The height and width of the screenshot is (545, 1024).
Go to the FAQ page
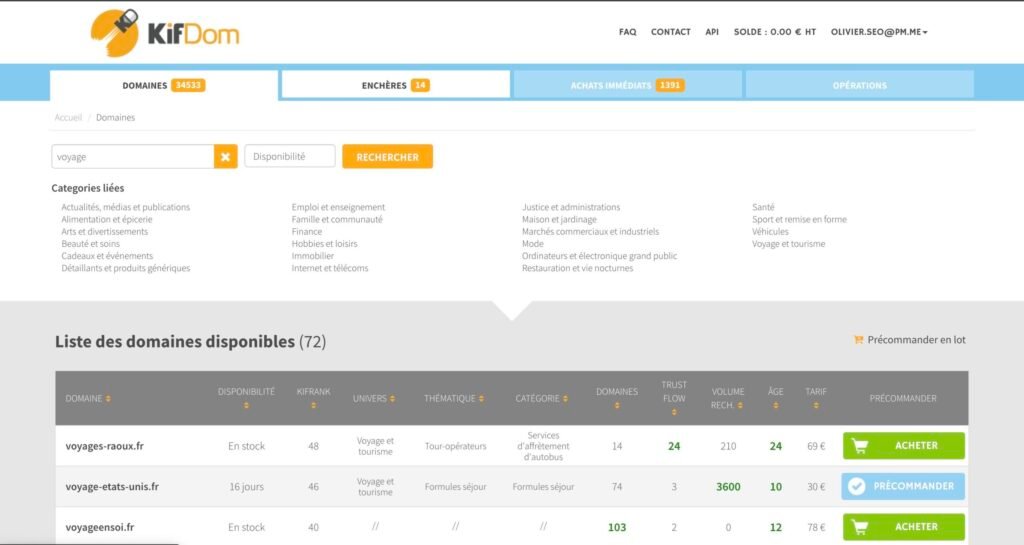coord(627,32)
